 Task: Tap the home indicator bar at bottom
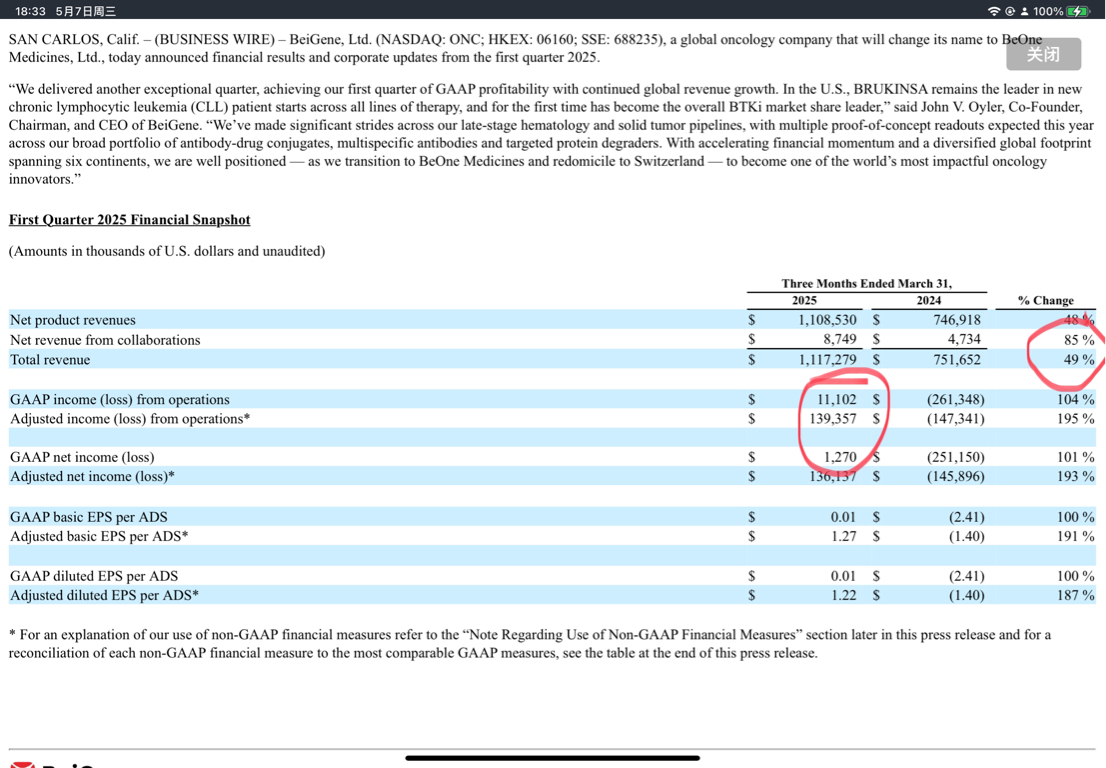[x=552, y=758]
